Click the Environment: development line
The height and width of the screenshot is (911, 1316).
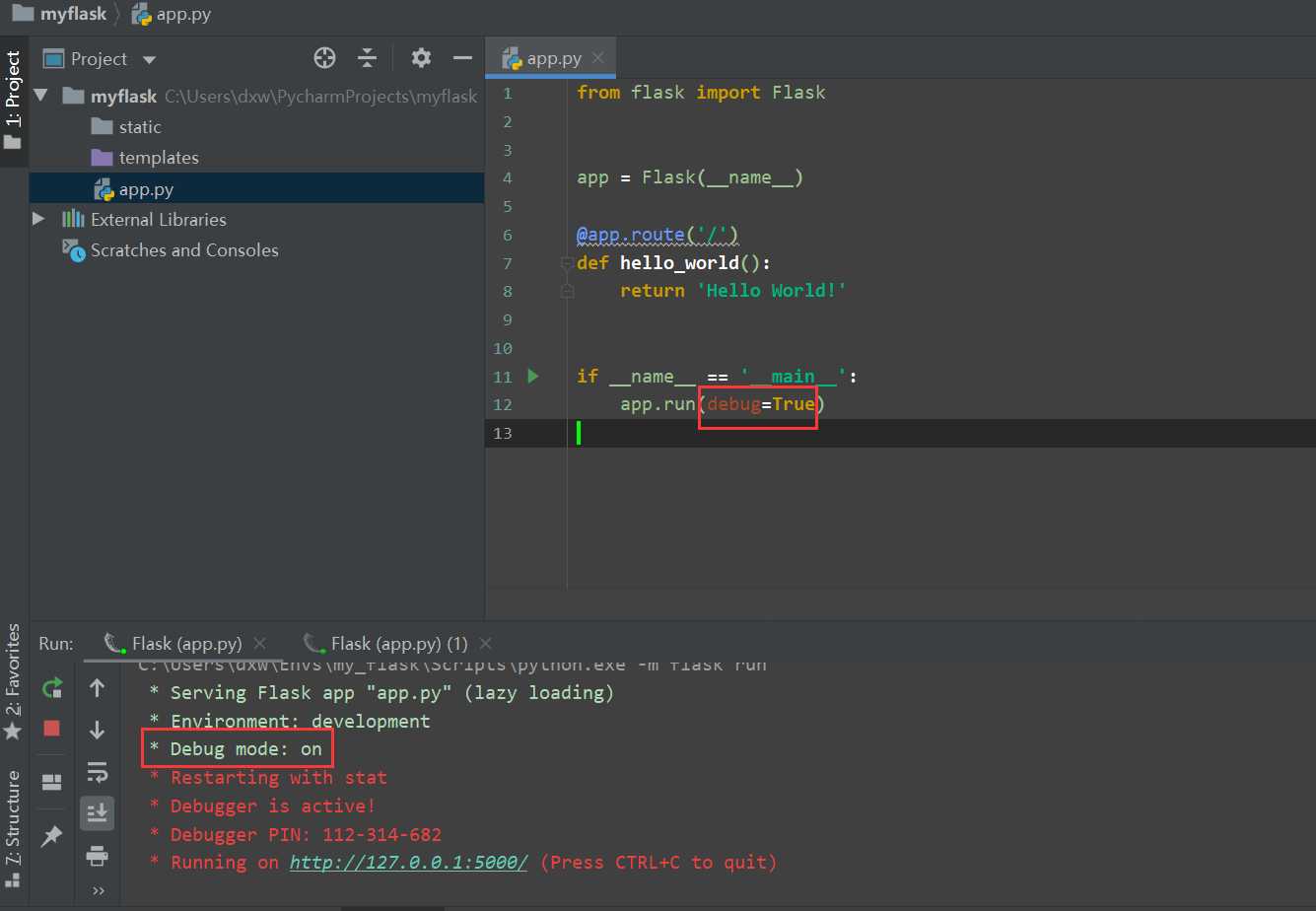[290, 722]
